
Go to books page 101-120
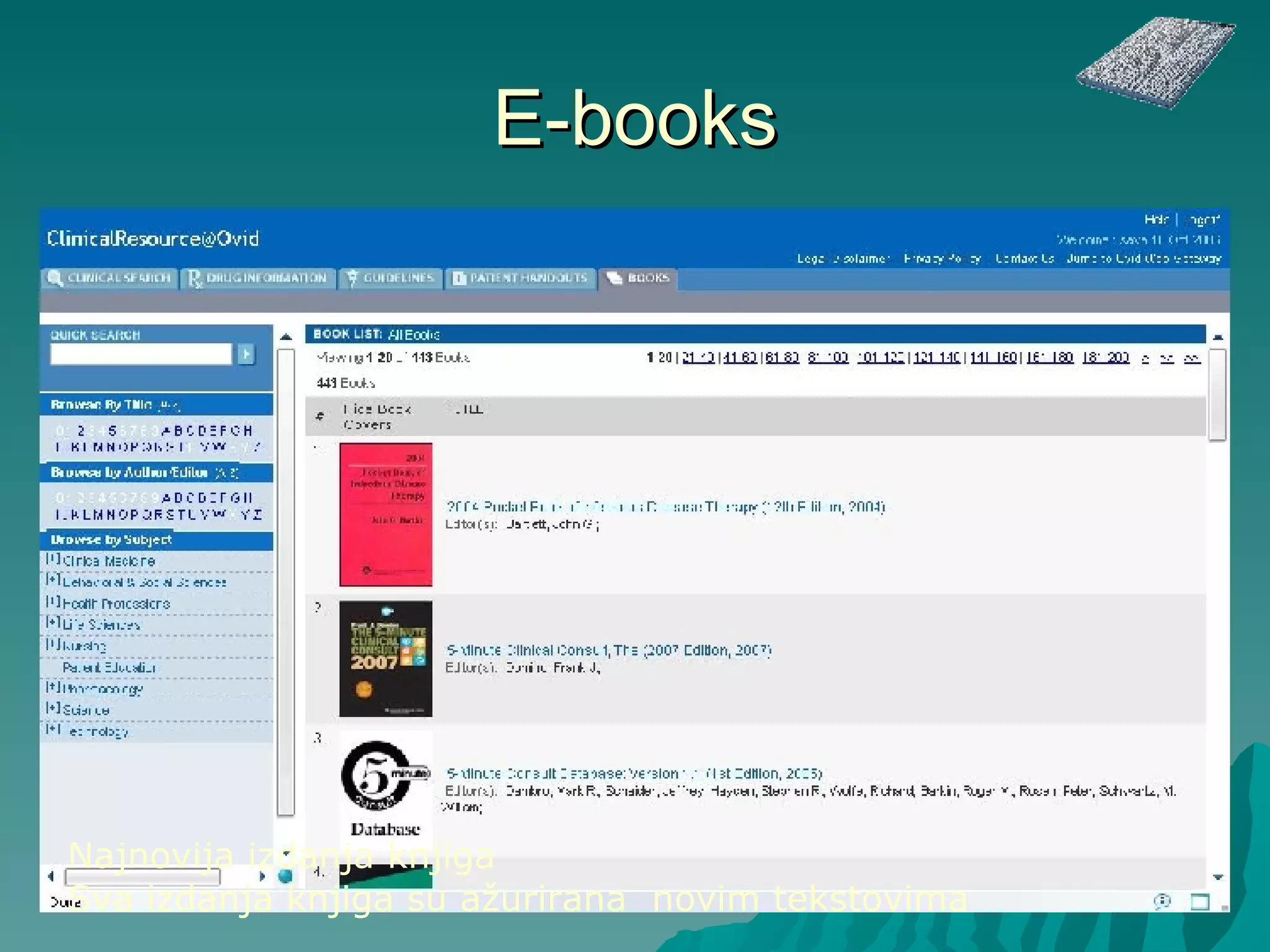tap(881, 358)
